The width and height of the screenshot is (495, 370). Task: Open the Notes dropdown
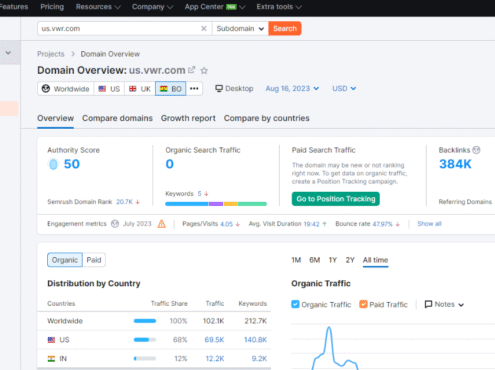444,304
